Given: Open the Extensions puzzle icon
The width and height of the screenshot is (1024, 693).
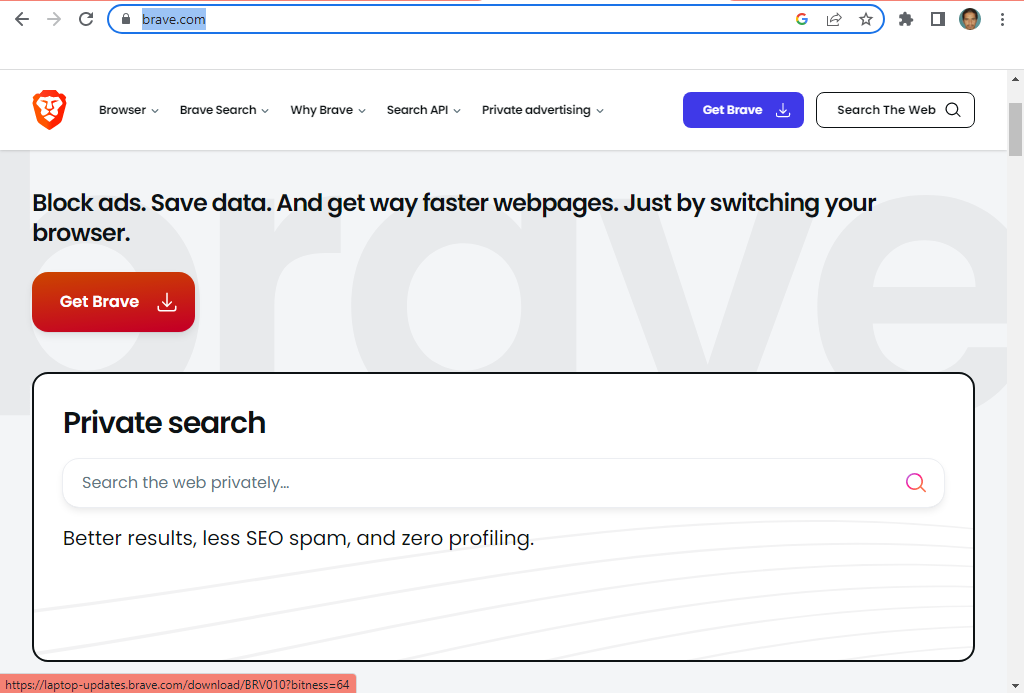Looking at the screenshot, I should click(906, 19).
